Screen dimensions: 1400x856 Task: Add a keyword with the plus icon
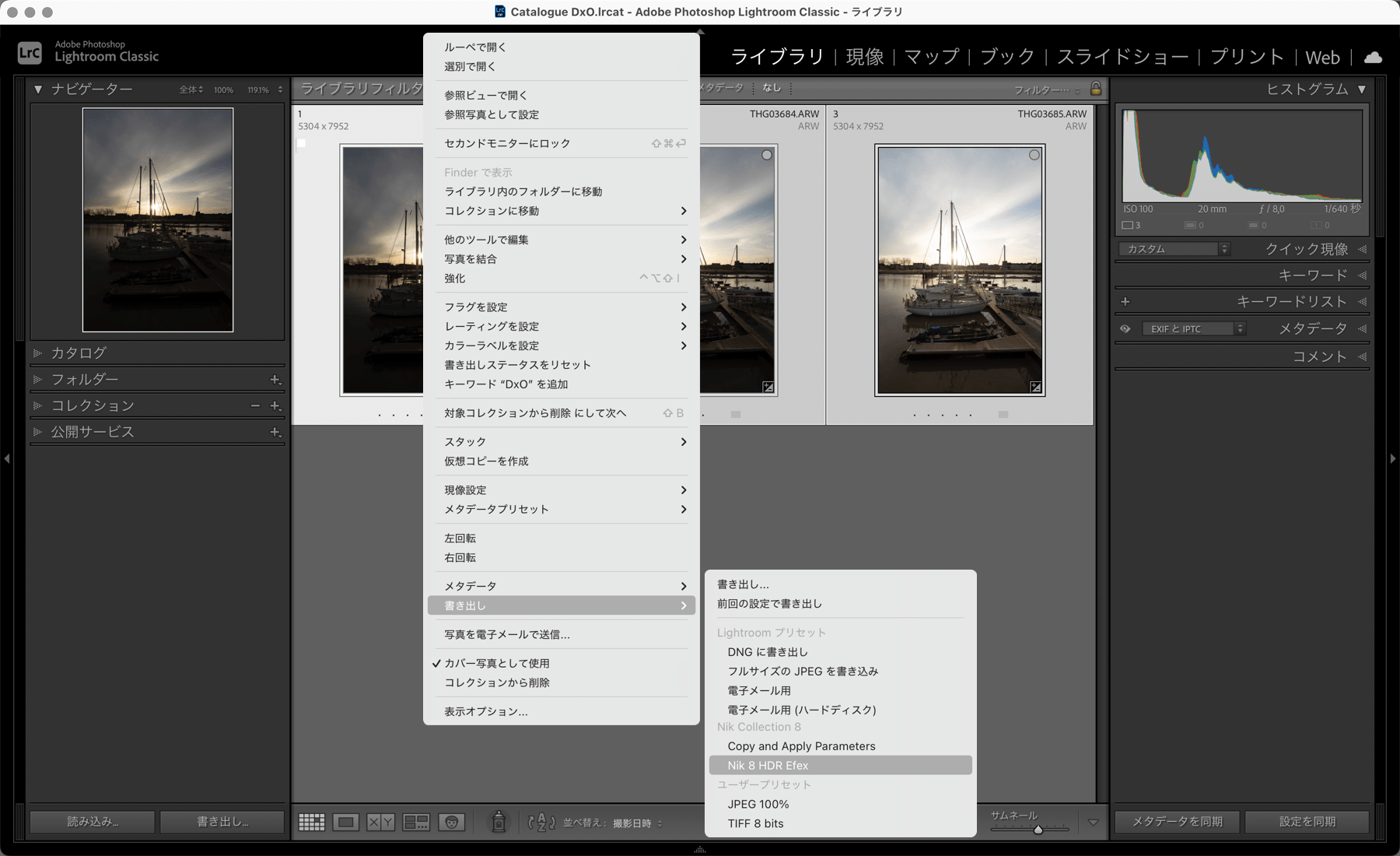point(1125,302)
